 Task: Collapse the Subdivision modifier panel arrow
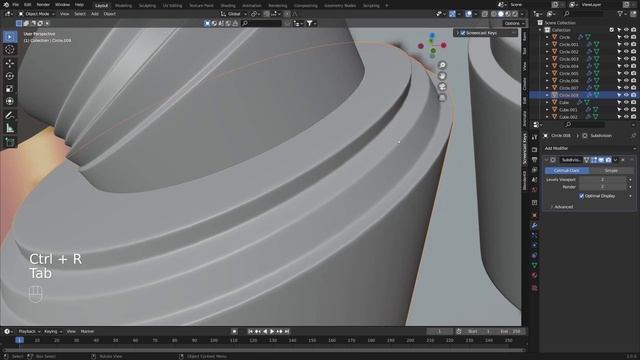547,160
